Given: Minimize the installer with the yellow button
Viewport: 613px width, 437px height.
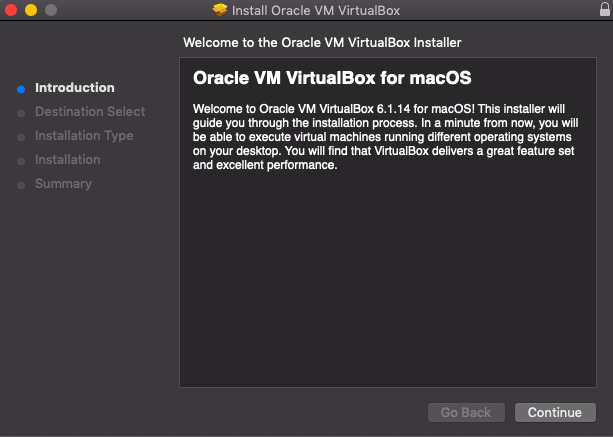Looking at the screenshot, I should coord(31,10).
